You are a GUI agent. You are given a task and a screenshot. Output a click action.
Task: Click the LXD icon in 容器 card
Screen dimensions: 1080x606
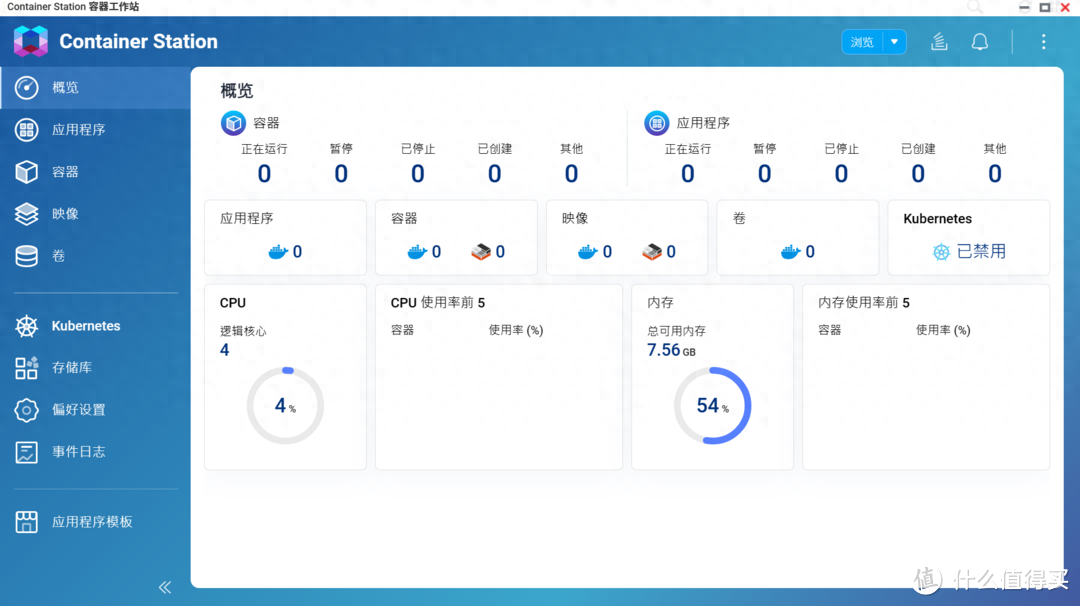[481, 251]
